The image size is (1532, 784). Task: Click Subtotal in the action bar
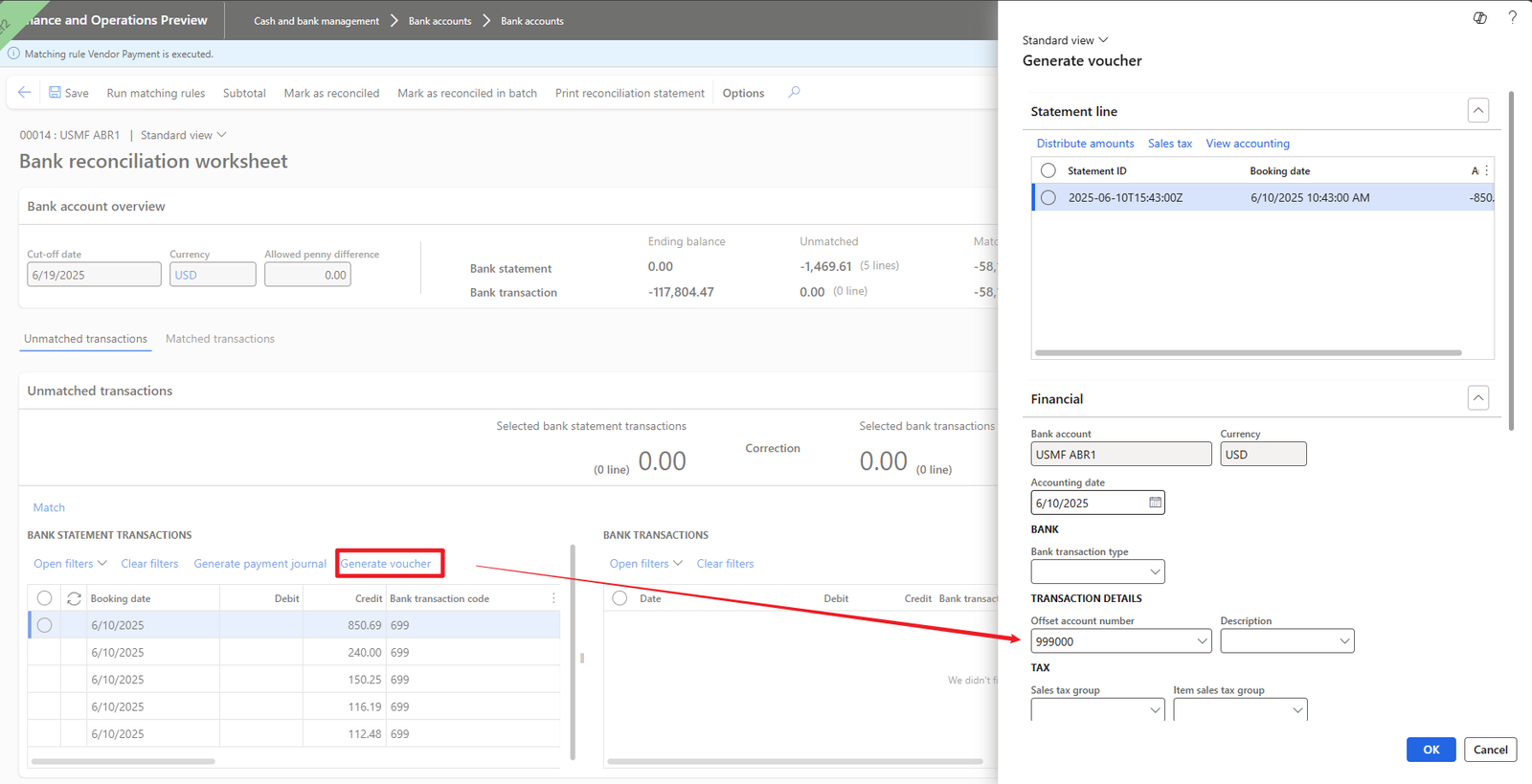(x=244, y=93)
